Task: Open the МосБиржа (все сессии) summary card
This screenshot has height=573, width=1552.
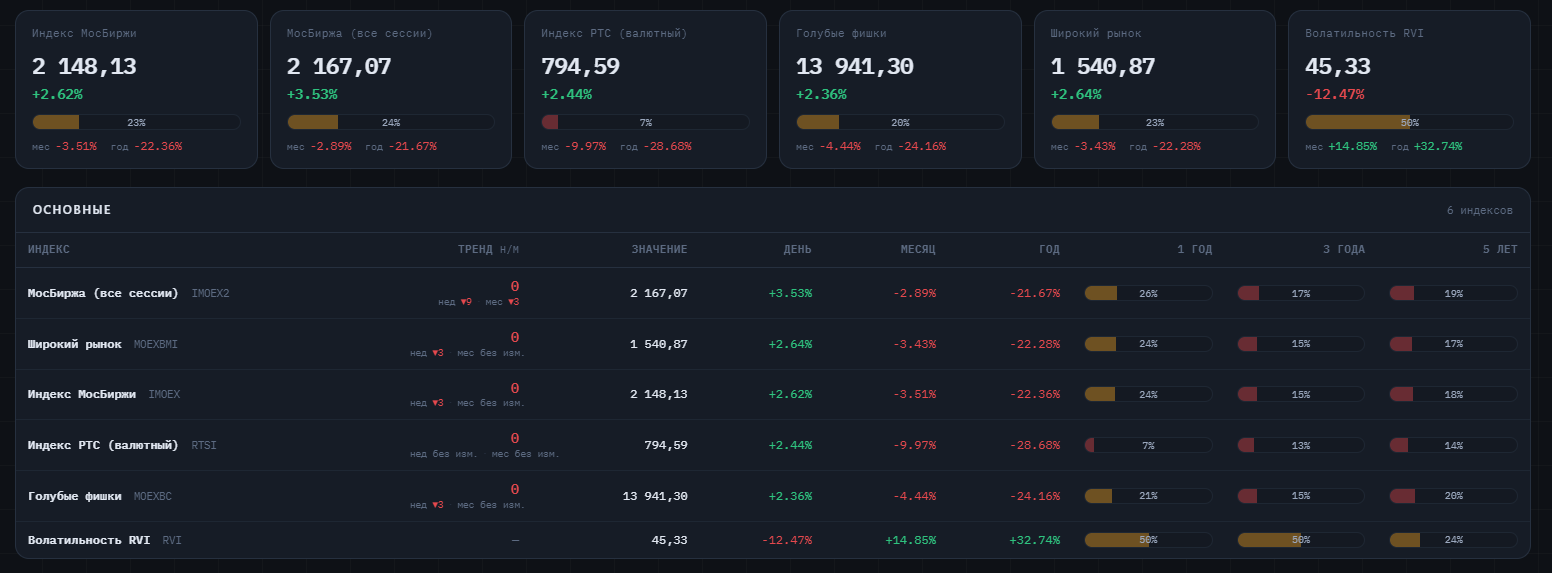Action: [x=391, y=89]
